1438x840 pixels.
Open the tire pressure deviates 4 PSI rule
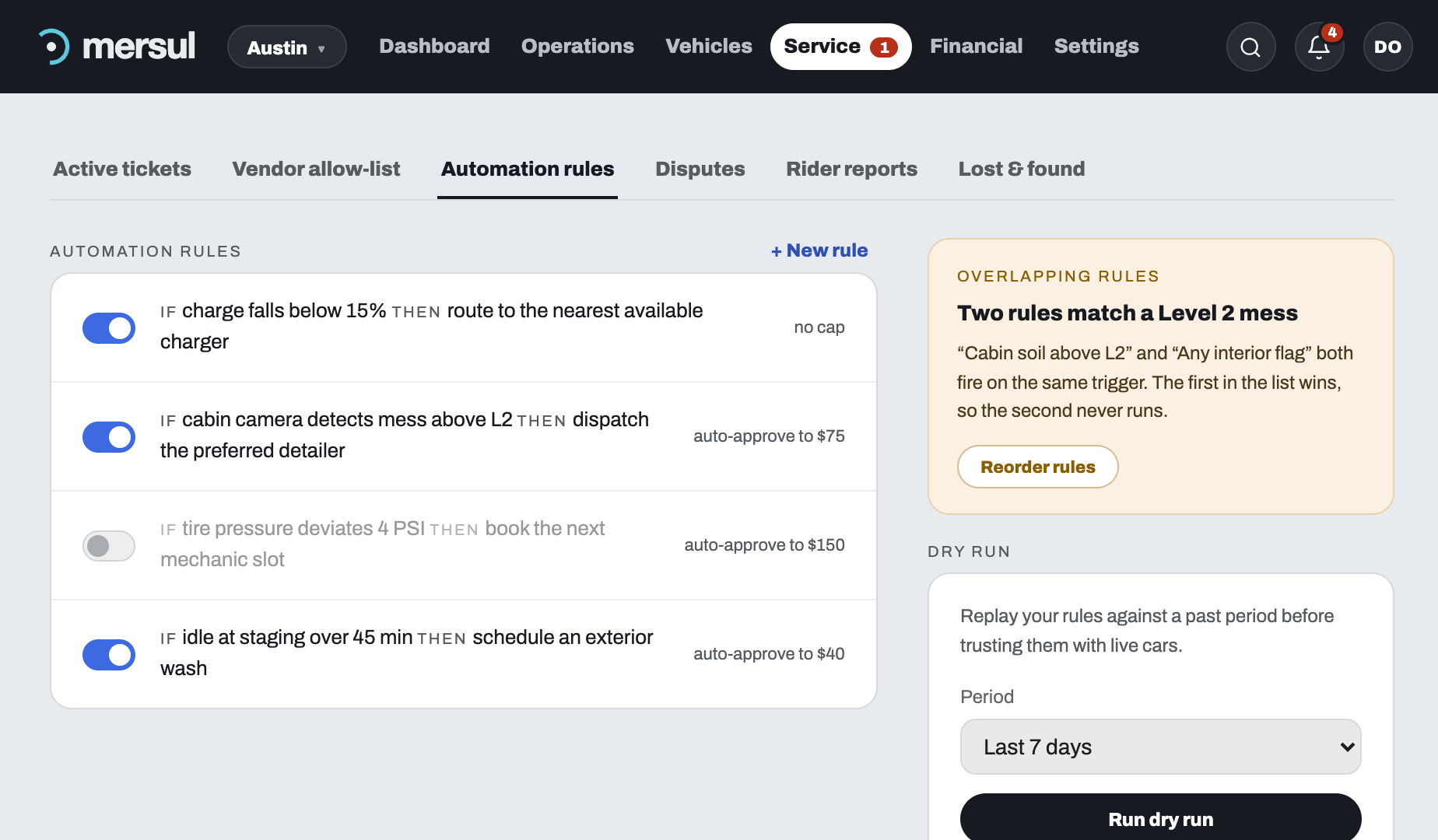tap(464, 545)
